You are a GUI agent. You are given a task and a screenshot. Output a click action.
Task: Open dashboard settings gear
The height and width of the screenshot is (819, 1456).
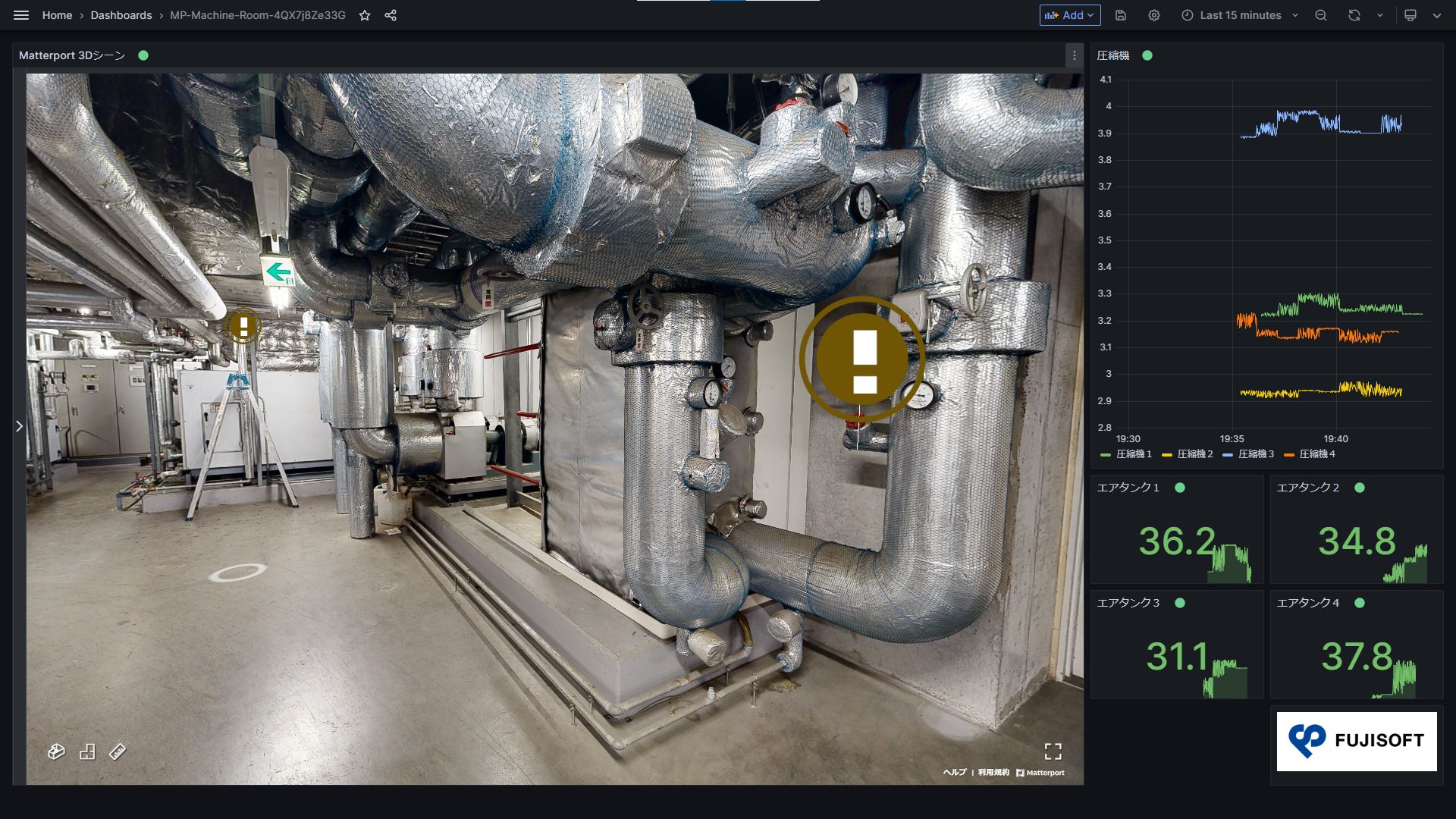tap(1154, 15)
